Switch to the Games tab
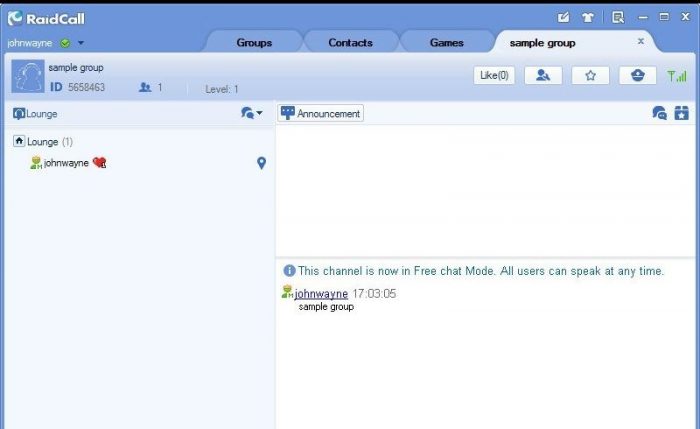The image size is (700, 429). 446,43
